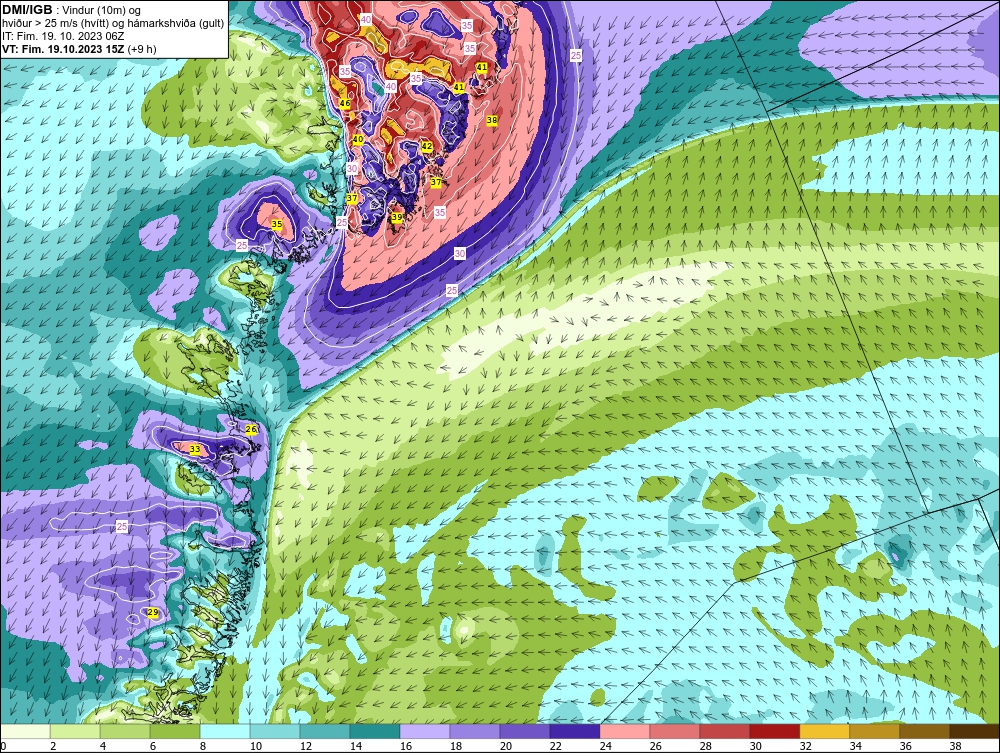Pick the 4–6 m/s green legend swatch

(125, 731)
